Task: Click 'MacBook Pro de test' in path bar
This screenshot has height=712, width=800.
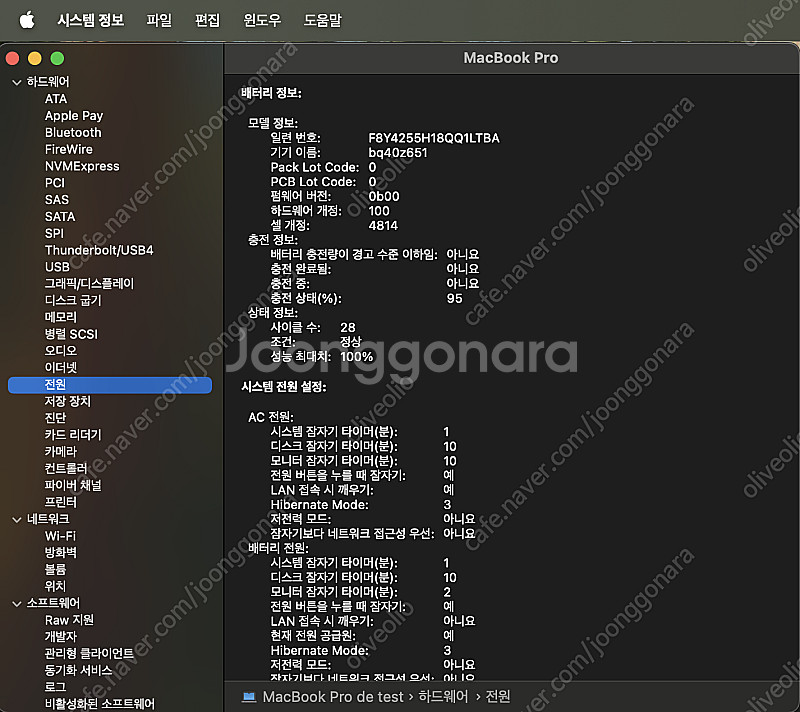Action: coord(333,697)
